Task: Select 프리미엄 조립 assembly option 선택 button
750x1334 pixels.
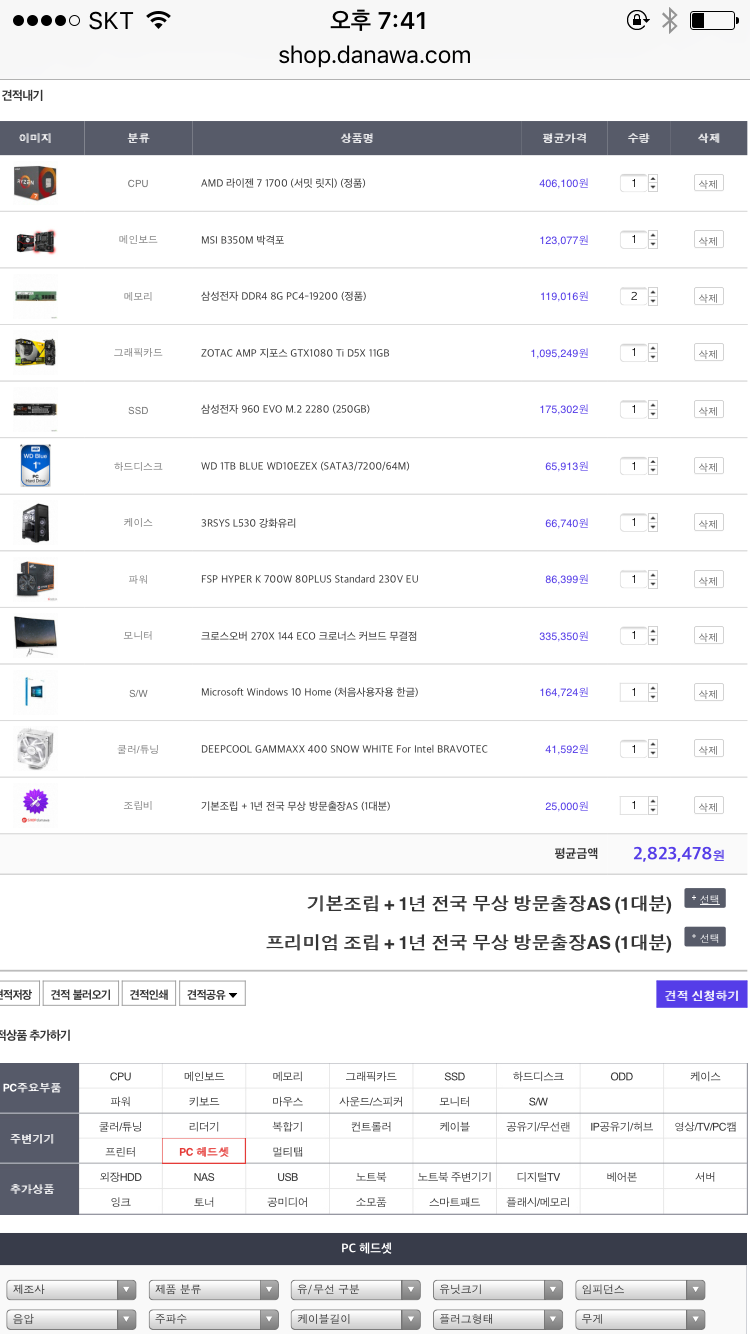Action: (x=705, y=937)
